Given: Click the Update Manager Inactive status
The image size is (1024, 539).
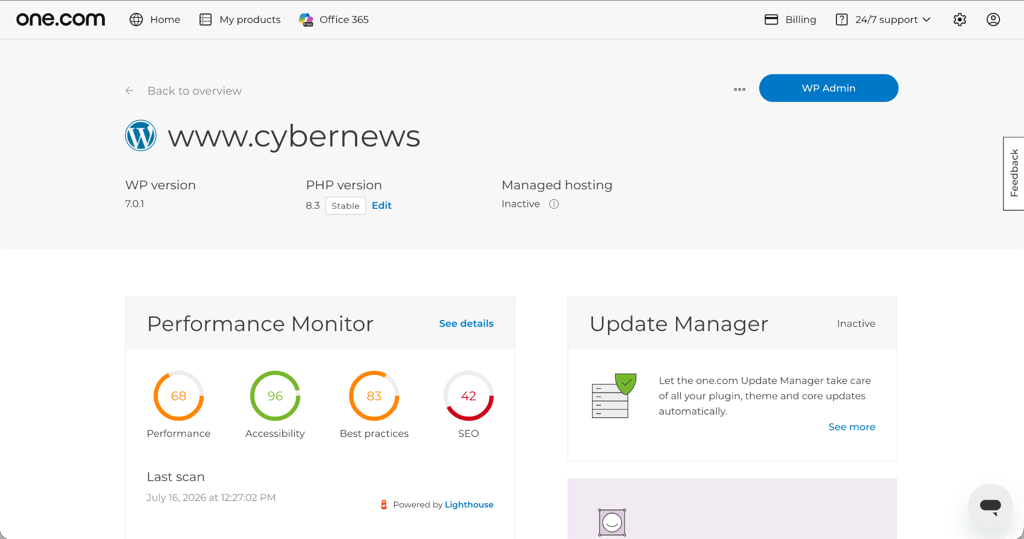Looking at the screenshot, I should 856,323.
